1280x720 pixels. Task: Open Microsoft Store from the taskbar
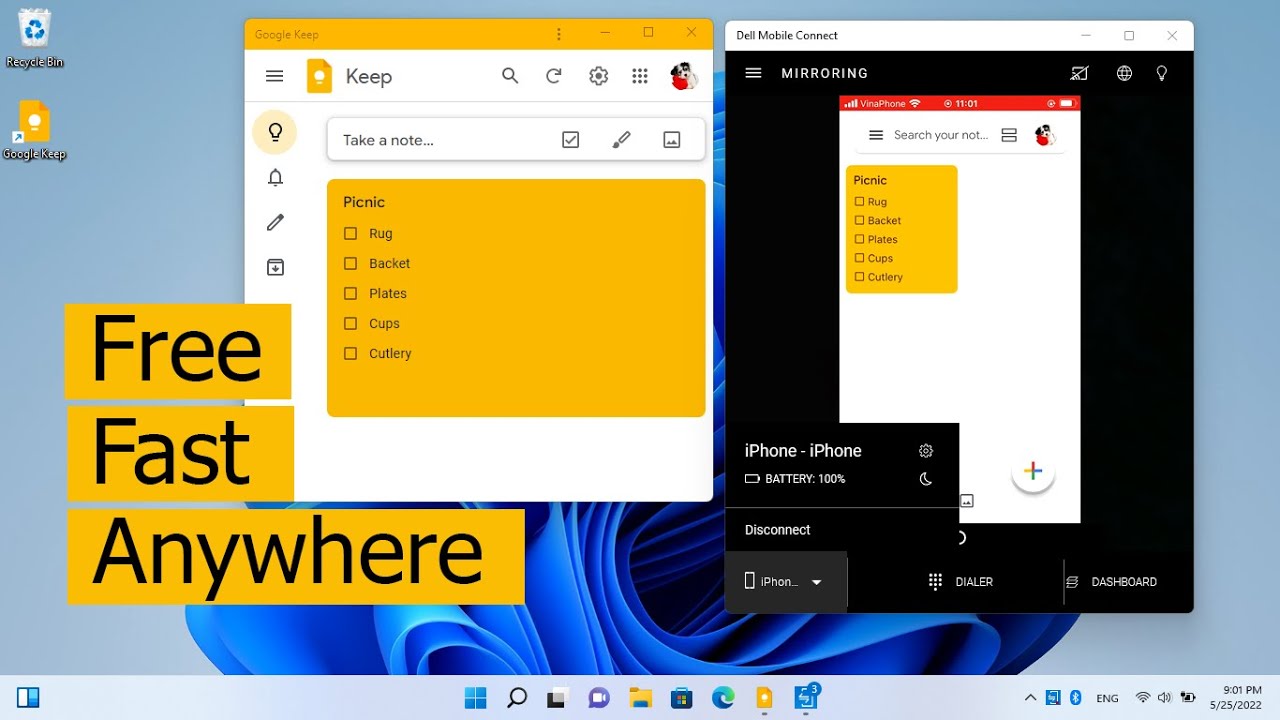(682, 698)
